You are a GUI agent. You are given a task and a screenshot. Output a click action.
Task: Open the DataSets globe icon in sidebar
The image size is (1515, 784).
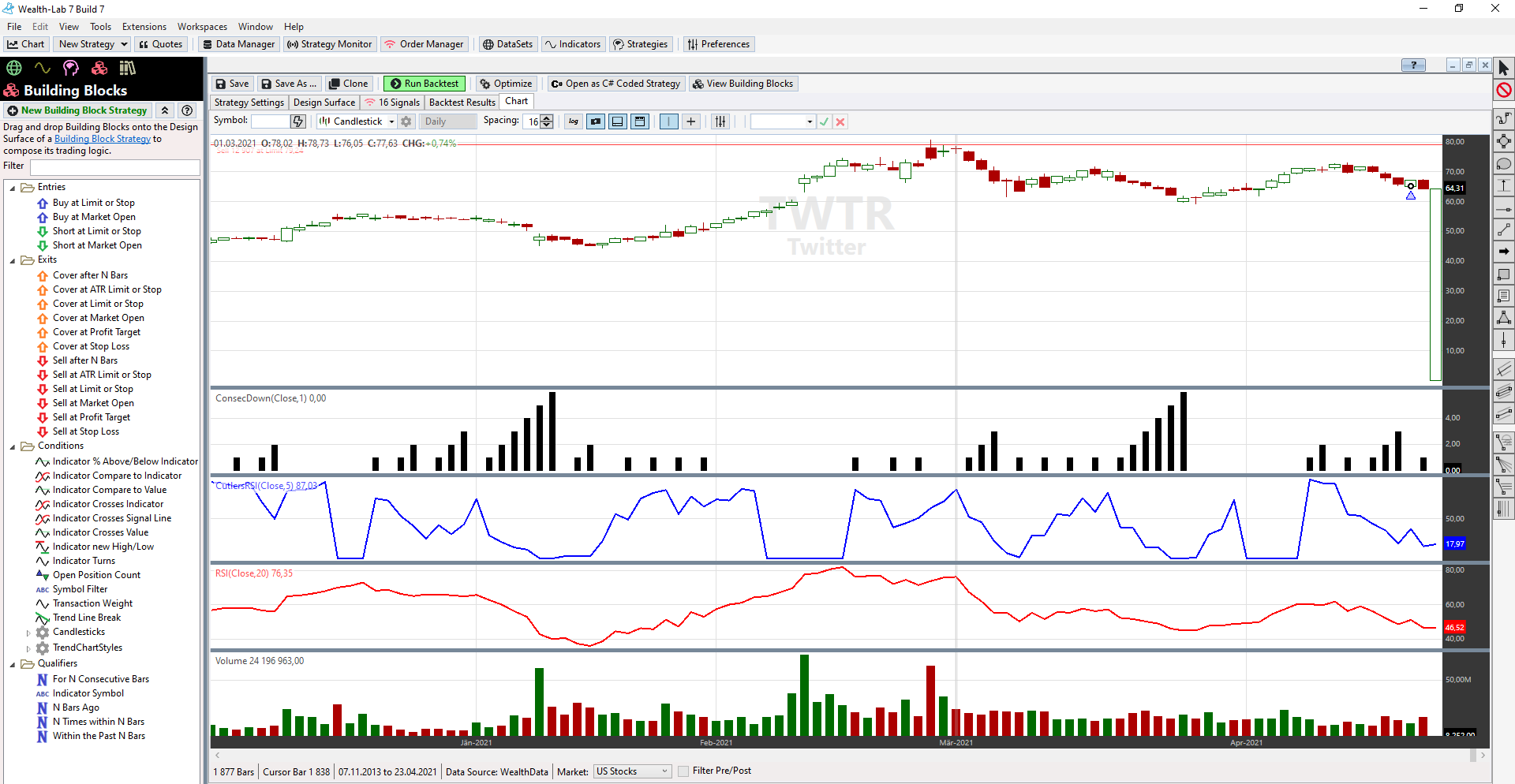14,68
